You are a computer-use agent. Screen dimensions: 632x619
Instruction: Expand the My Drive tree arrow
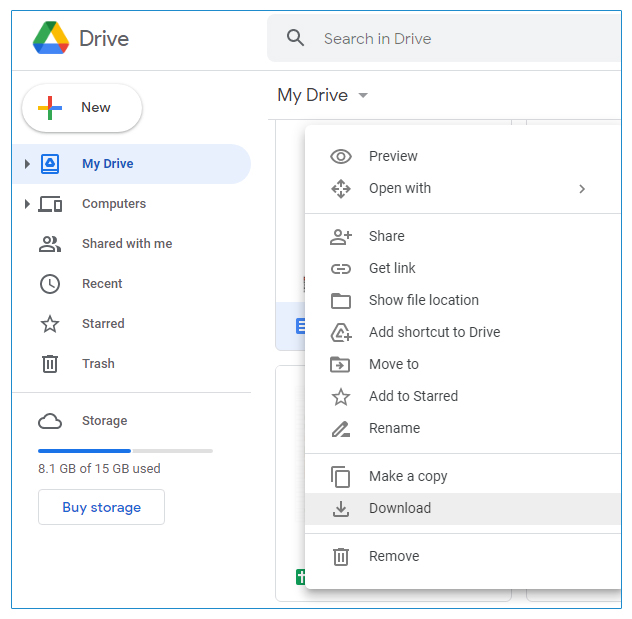coord(27,164)
